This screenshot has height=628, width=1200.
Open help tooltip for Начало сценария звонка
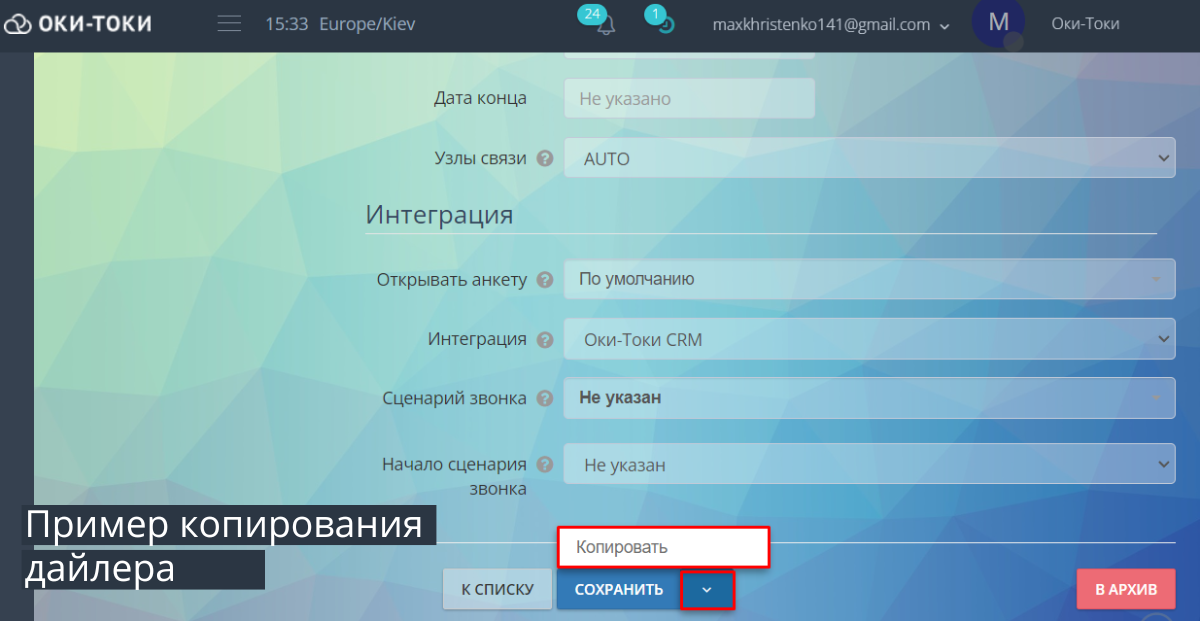point(544,464)
